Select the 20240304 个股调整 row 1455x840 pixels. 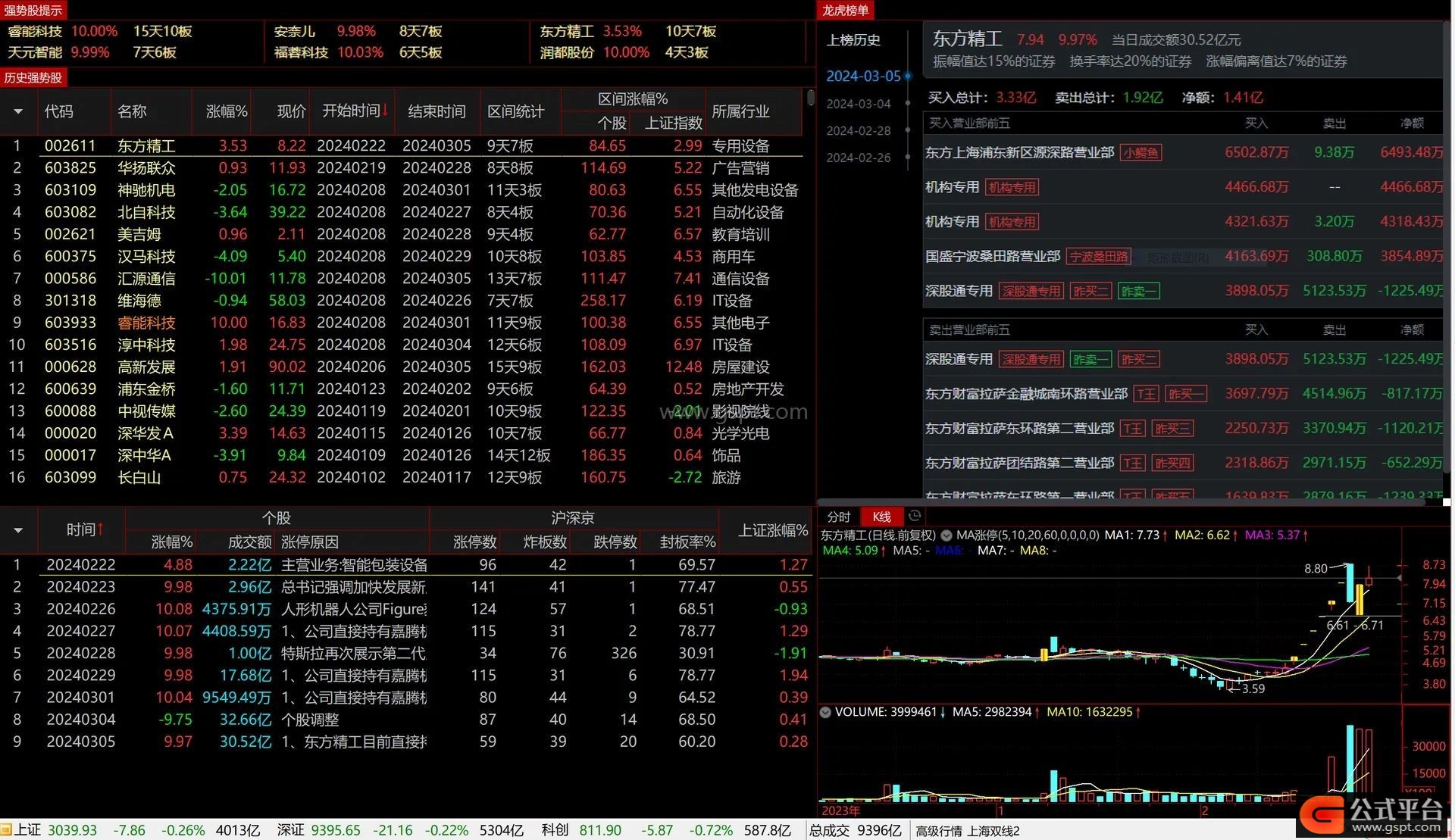click(405, 720)
